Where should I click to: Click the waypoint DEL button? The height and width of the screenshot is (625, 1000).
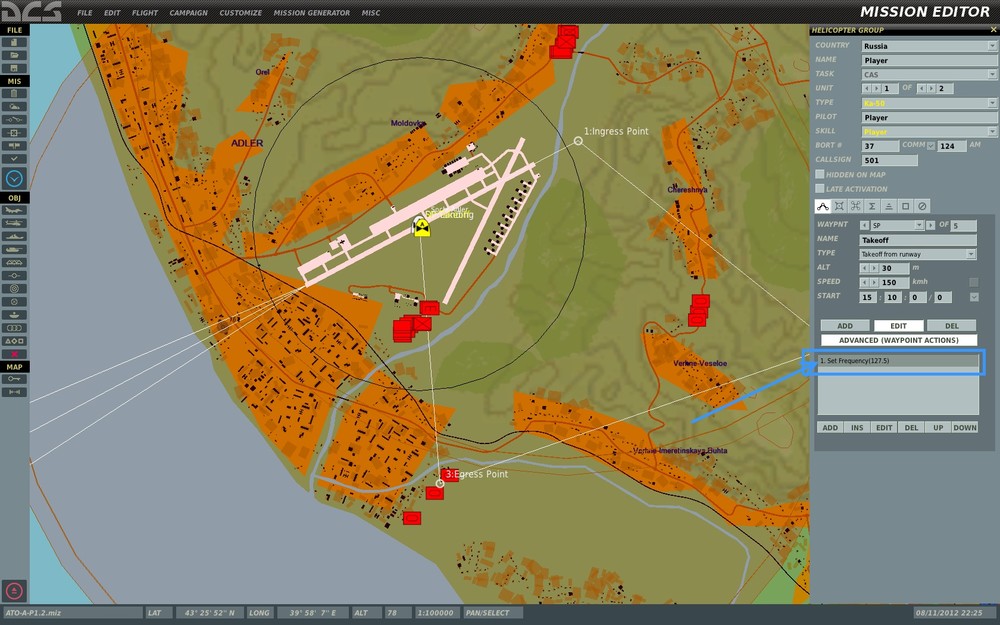[x=952, y=326]
